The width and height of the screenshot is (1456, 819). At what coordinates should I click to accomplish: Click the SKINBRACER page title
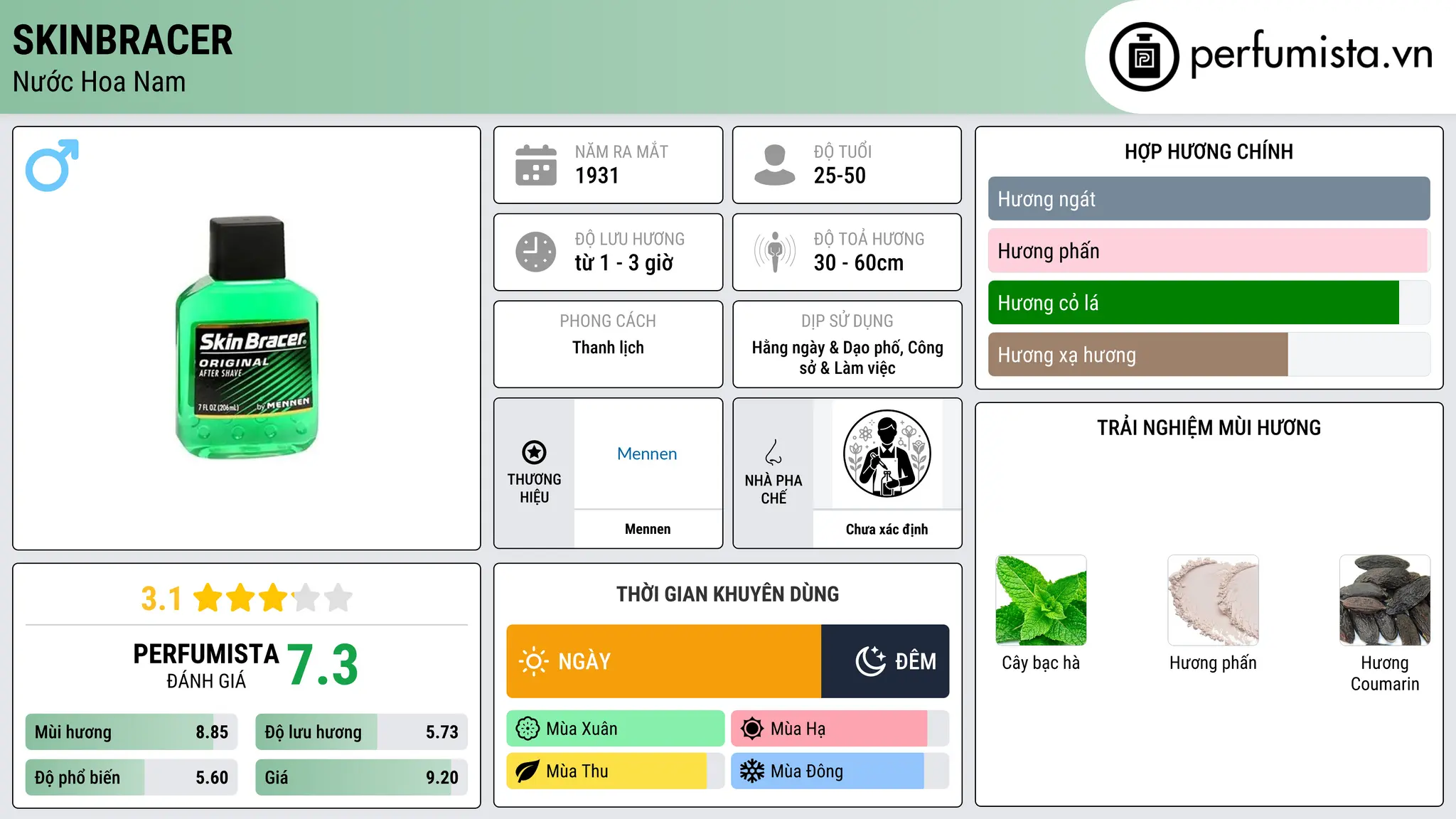[x=123, y=41]
